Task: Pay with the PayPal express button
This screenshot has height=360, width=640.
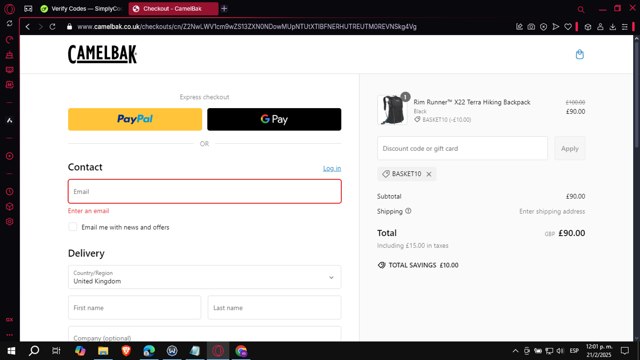Action: 135,119
